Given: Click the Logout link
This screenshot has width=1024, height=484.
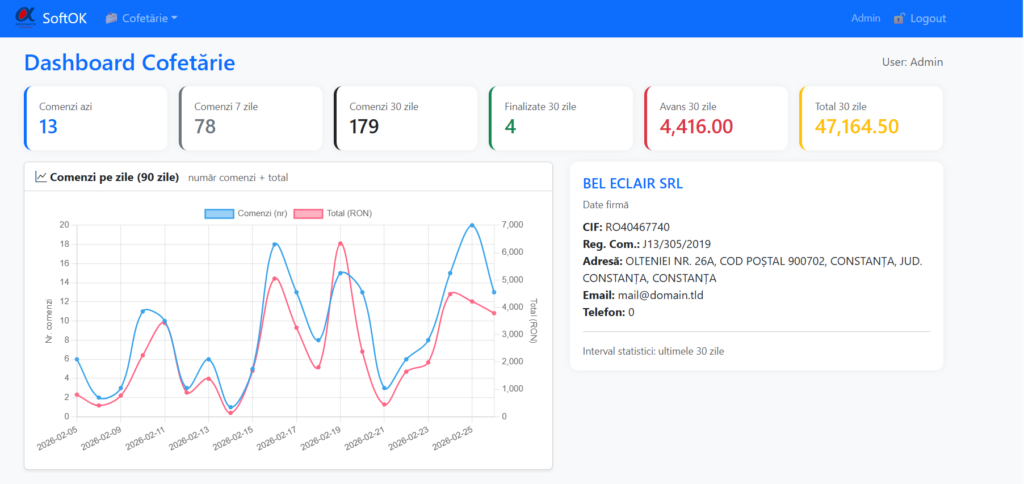Looking at the screenshot, I should coord(928,18).
